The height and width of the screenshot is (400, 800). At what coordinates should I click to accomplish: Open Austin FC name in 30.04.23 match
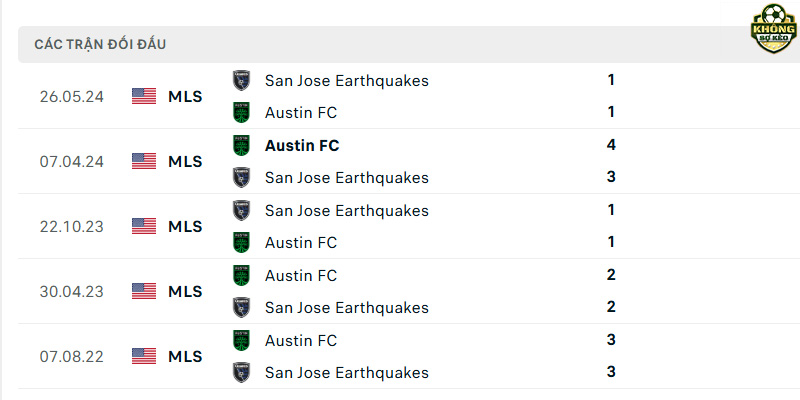[301, 276]
